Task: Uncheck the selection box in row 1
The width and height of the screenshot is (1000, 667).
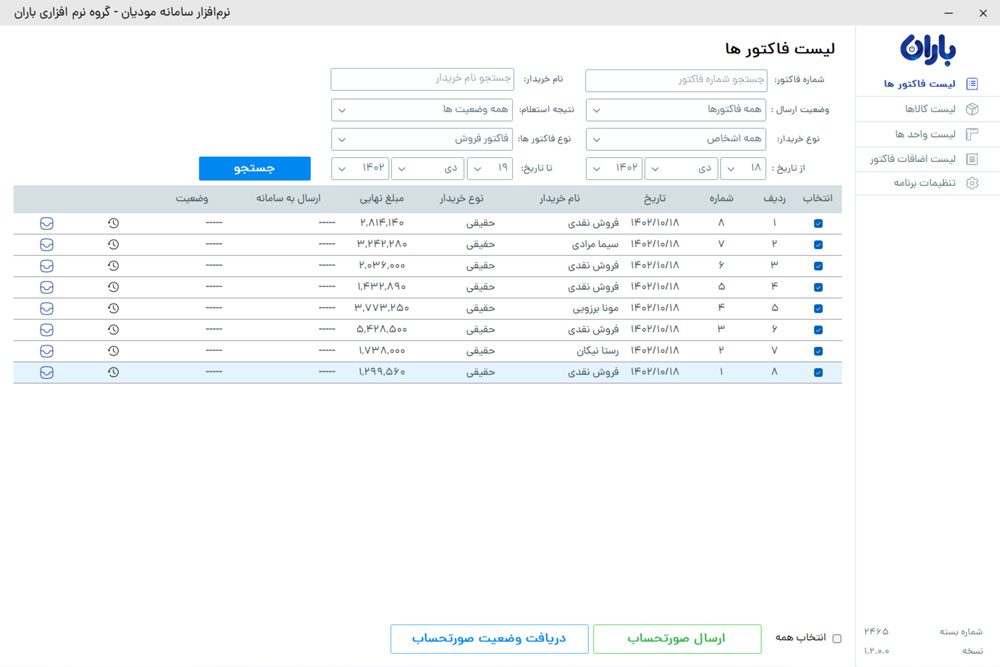Action: 818,223
